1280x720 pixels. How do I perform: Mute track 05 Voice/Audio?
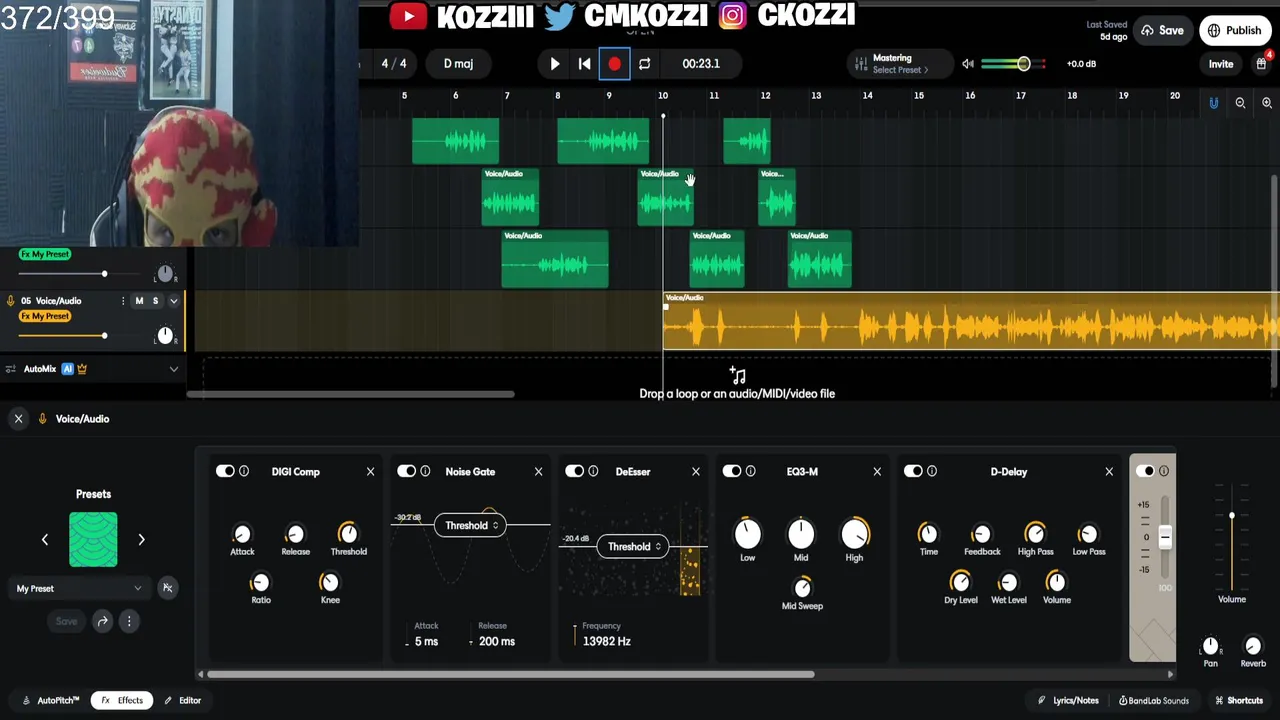[x=139, y=301]
